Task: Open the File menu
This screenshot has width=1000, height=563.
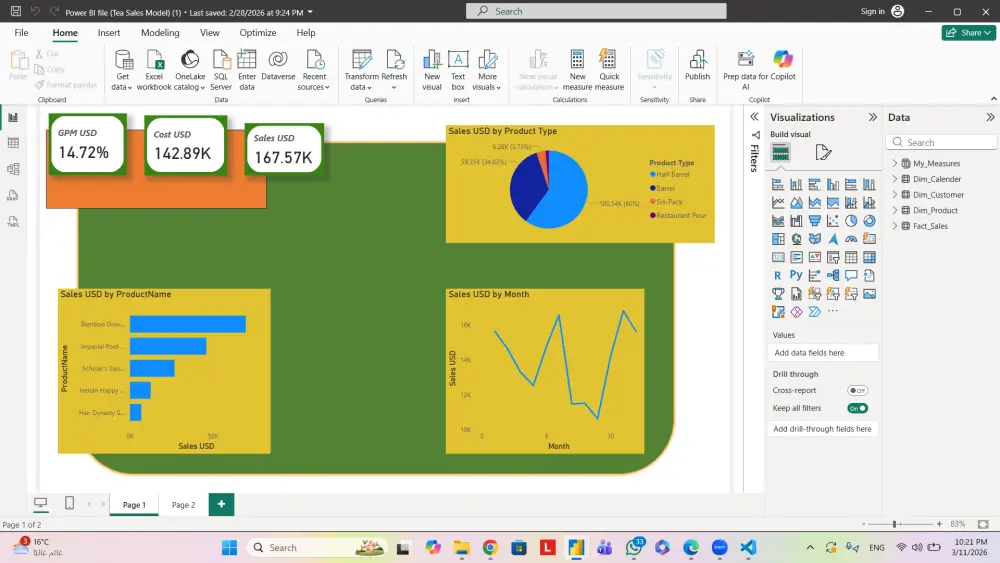Action: coord(21,33)
